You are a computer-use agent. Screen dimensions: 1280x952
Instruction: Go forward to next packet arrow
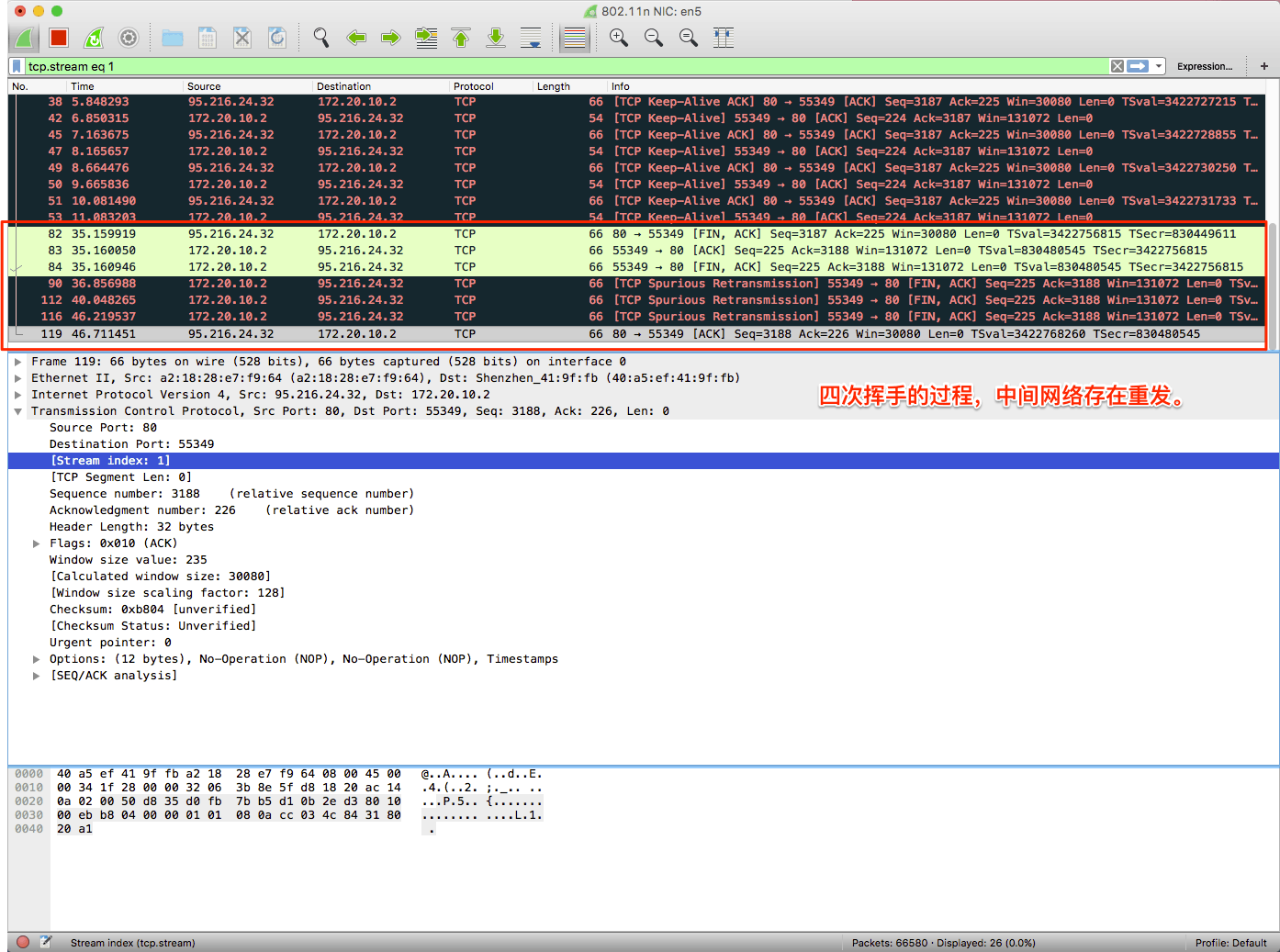(391, 38)
